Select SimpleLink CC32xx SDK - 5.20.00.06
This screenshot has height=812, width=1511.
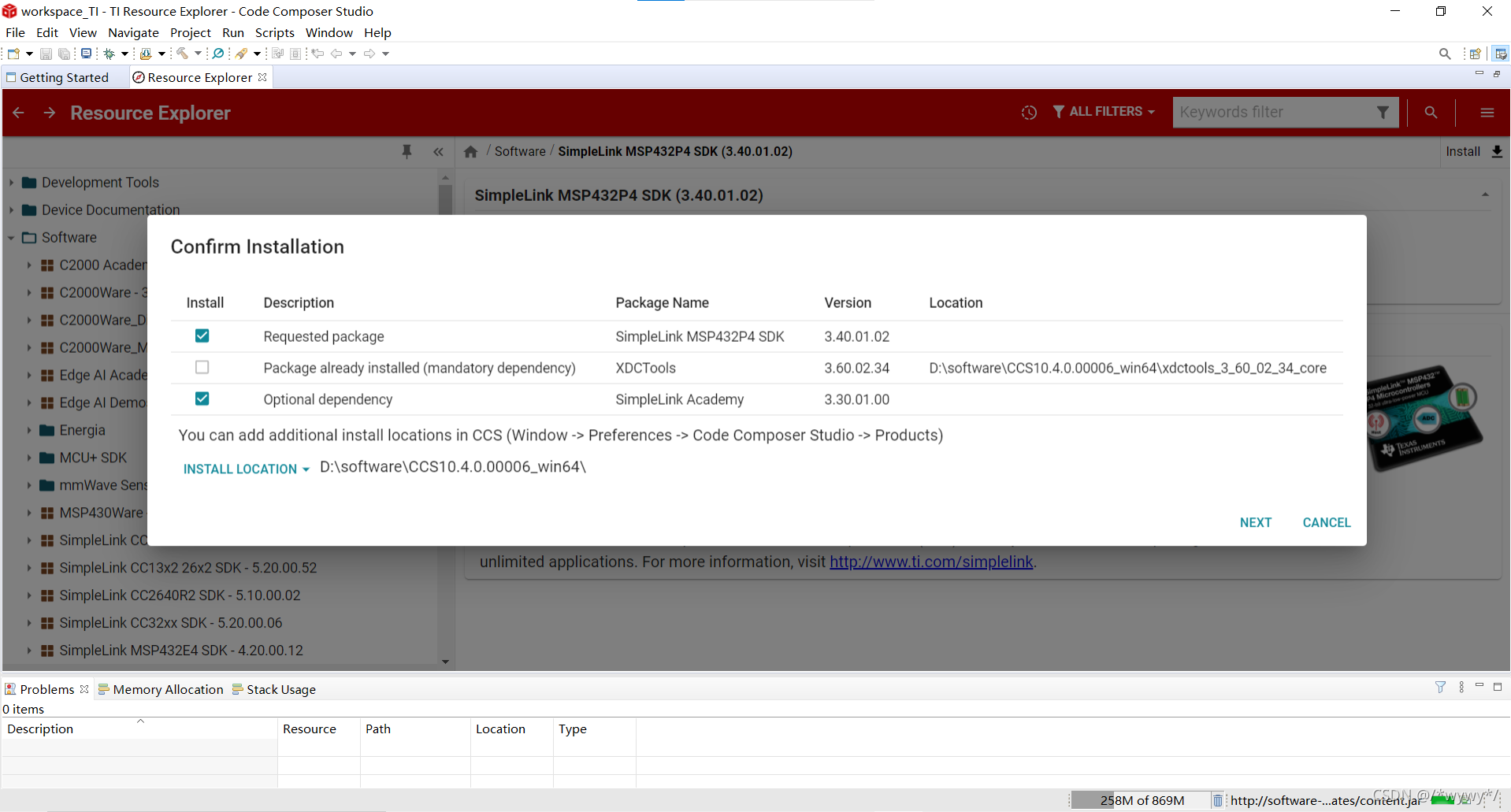[170, 623]
